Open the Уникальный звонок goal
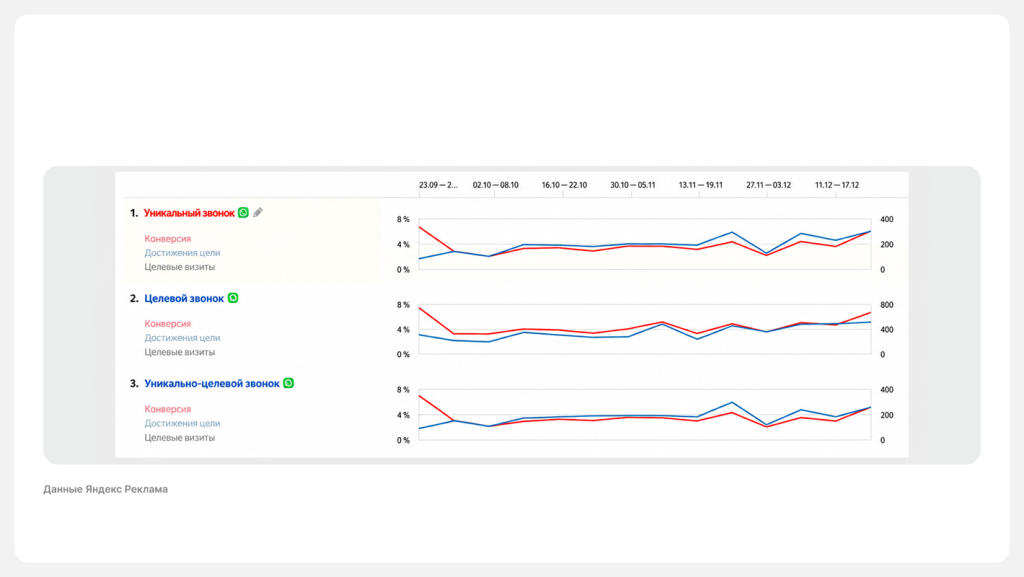1024x577 pixels. pos(189,213)
